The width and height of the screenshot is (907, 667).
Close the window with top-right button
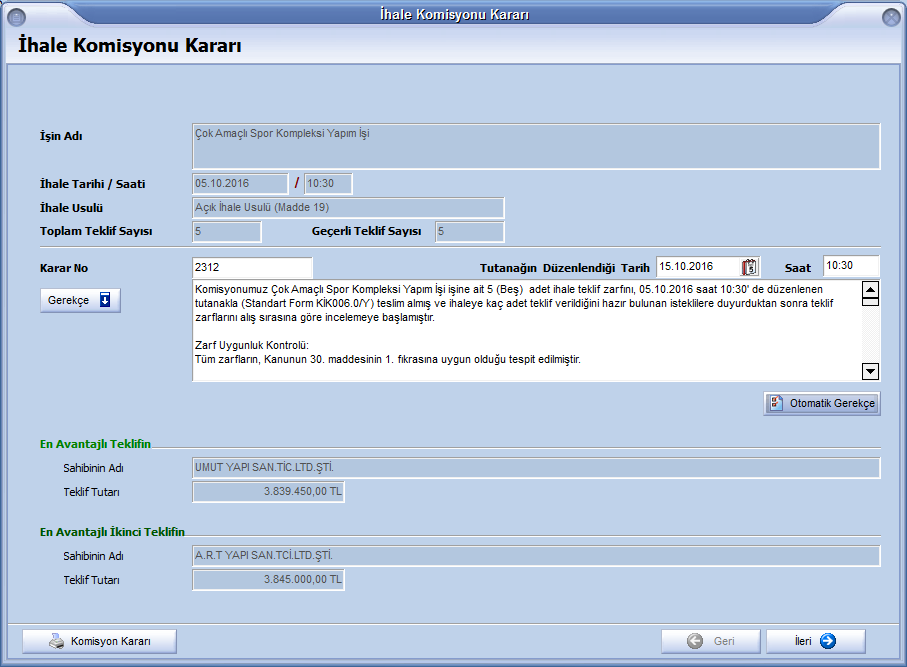(890, 17)
